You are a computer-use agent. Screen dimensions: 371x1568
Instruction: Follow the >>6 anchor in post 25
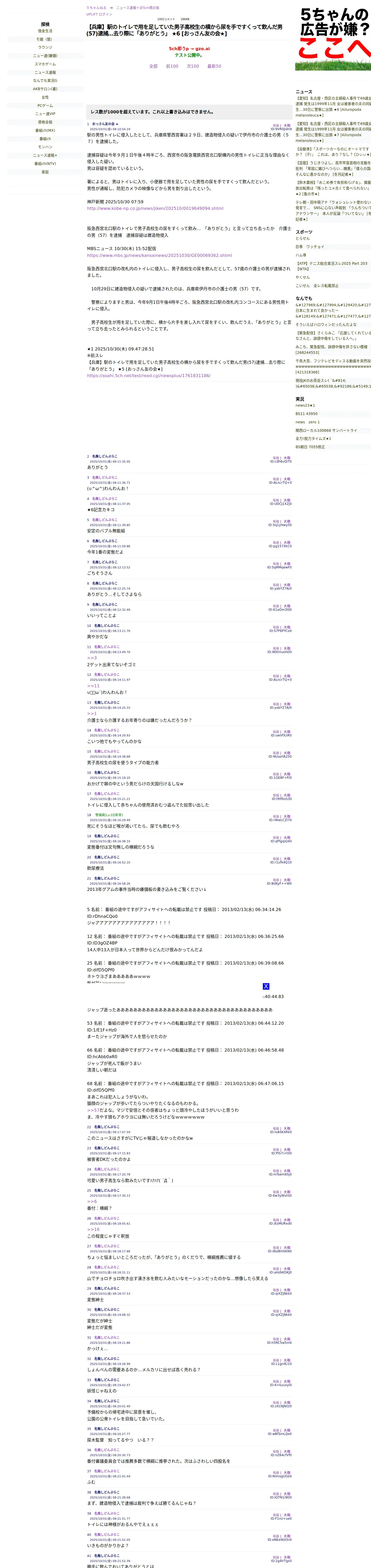[x=92, y=1202]
